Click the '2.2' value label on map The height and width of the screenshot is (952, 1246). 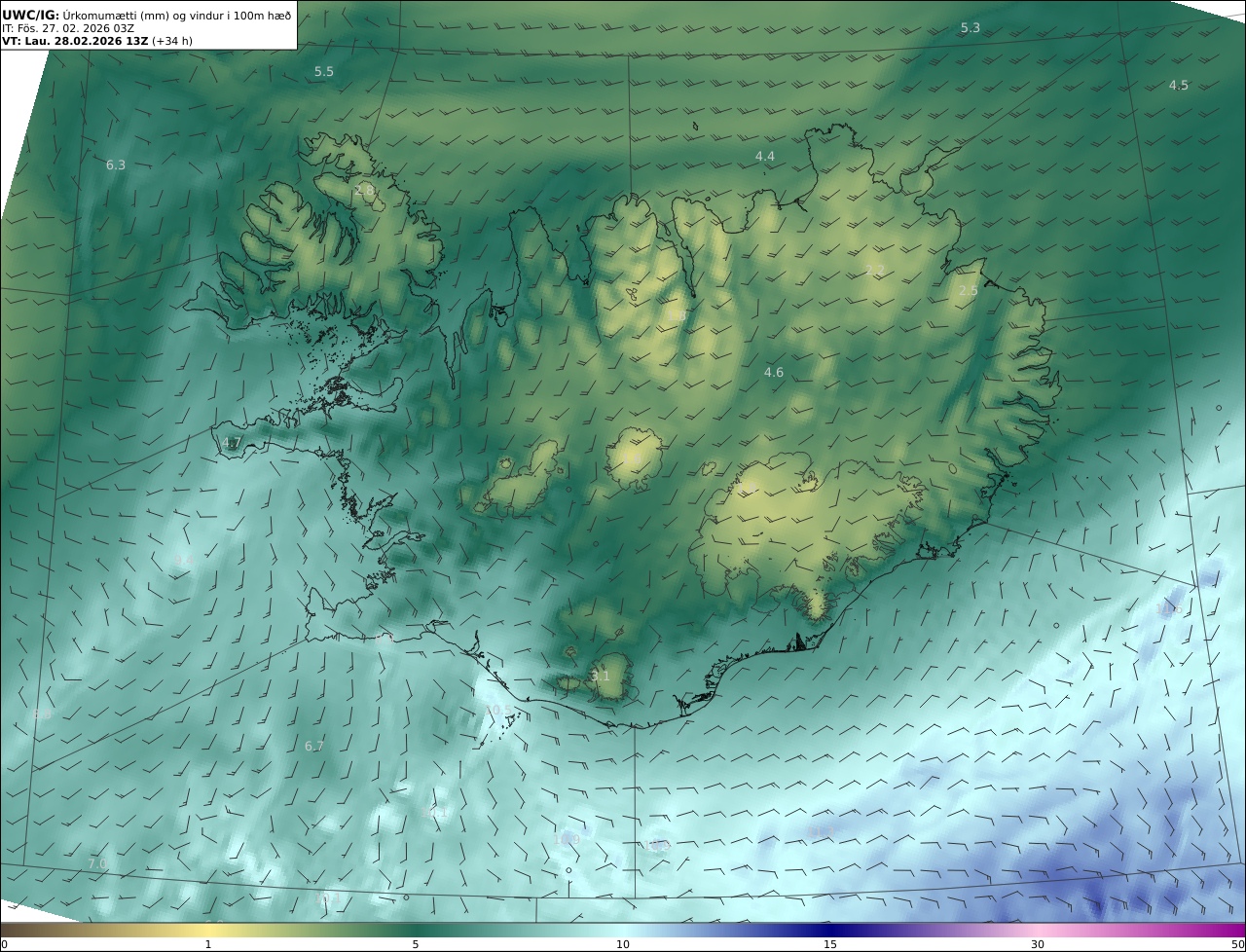[875, 271]
